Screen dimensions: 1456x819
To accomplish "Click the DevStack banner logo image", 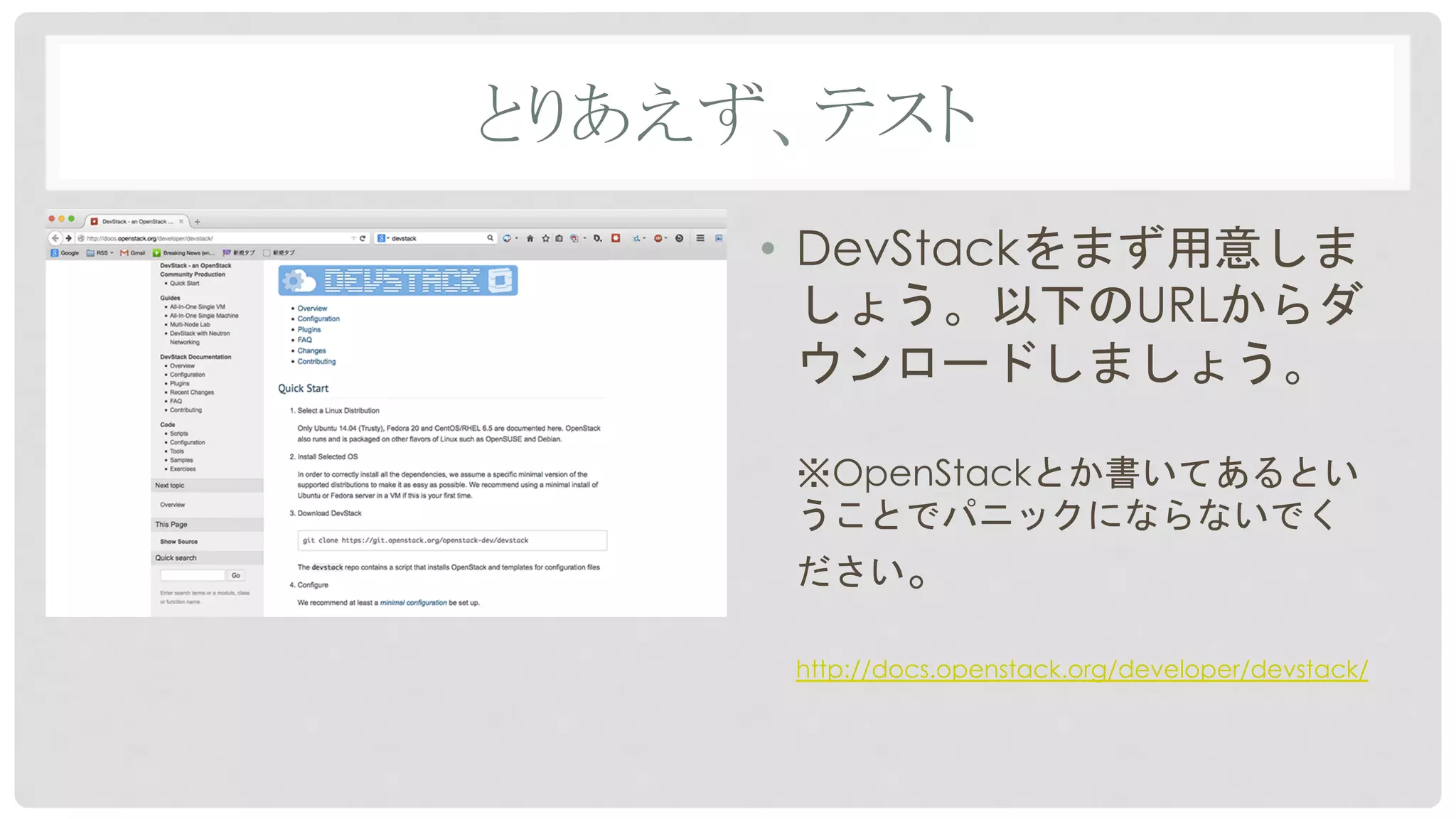I will pos(397,280).
